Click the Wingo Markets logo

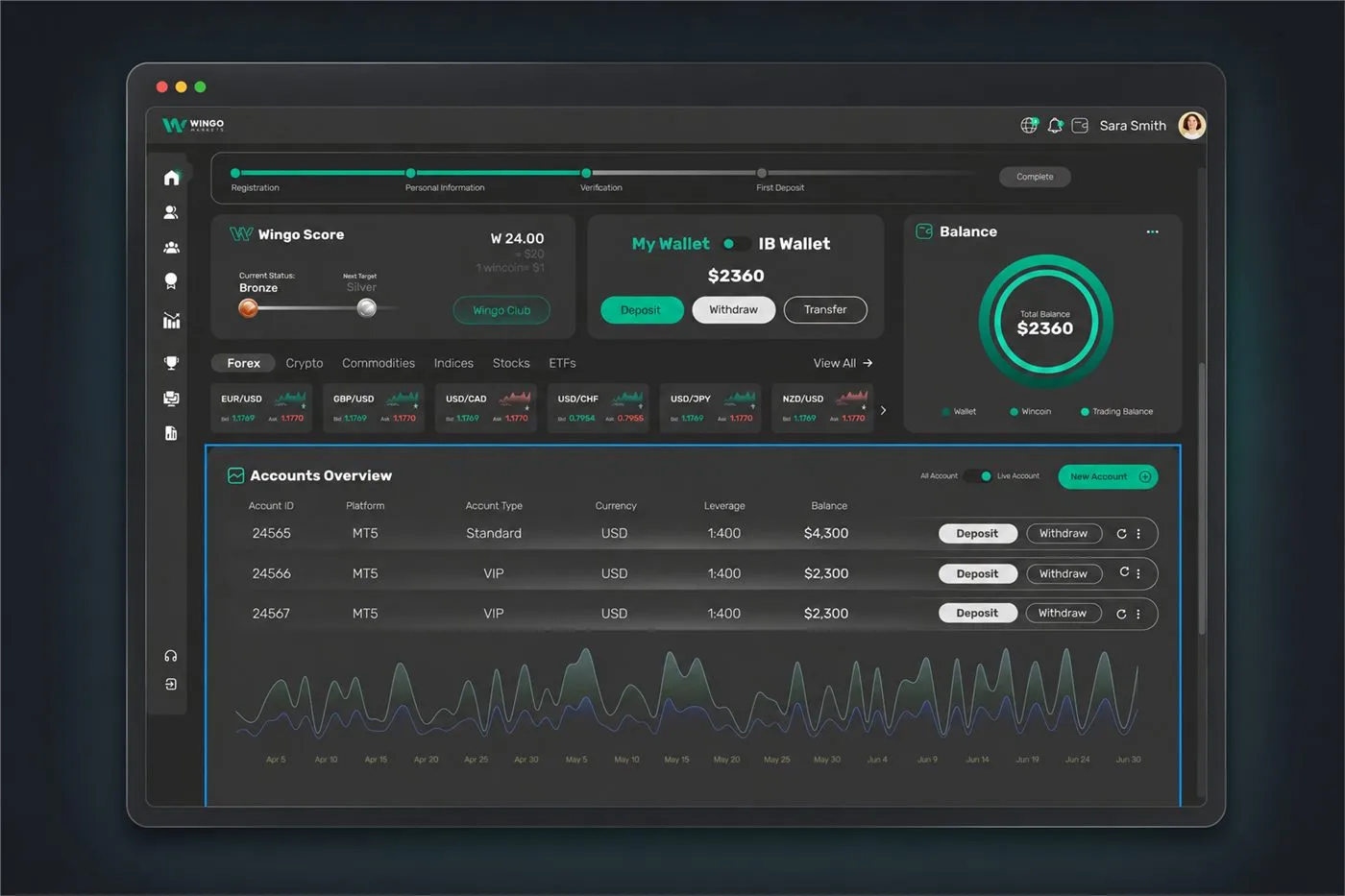tap(193, 125)
